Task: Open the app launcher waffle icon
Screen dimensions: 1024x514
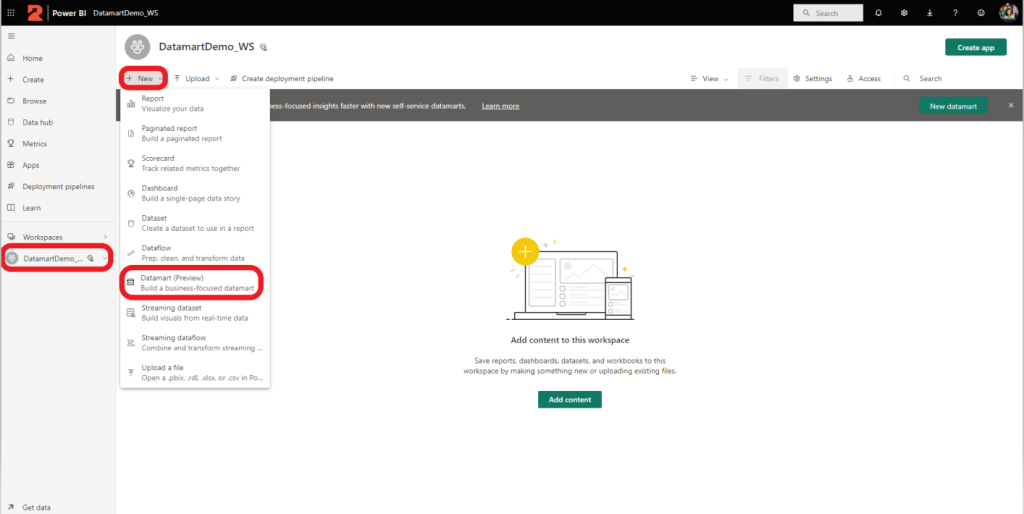Action: [11, 13]
